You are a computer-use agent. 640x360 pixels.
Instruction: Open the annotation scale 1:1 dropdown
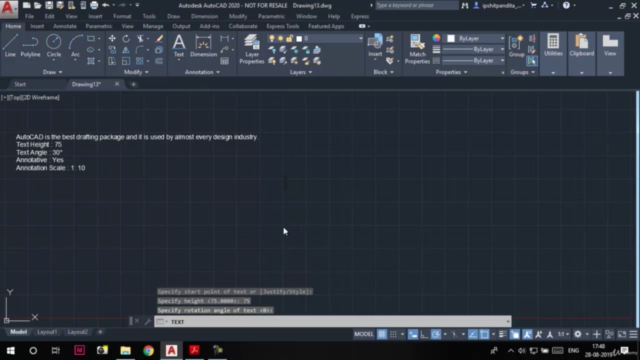(564, 334)
